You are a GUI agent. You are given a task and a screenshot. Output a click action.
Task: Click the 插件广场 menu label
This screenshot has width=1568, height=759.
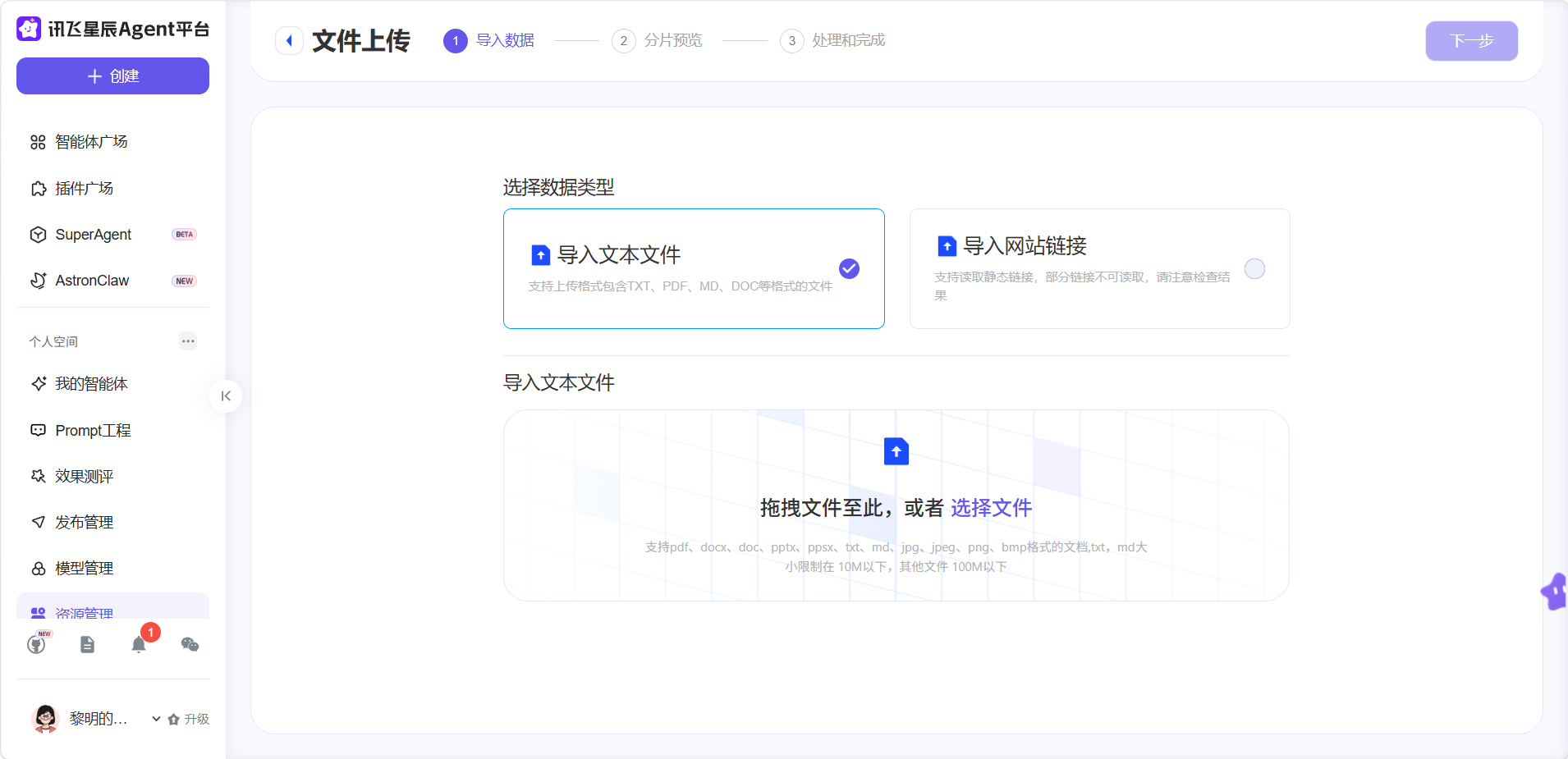click(x=84, y=189)
